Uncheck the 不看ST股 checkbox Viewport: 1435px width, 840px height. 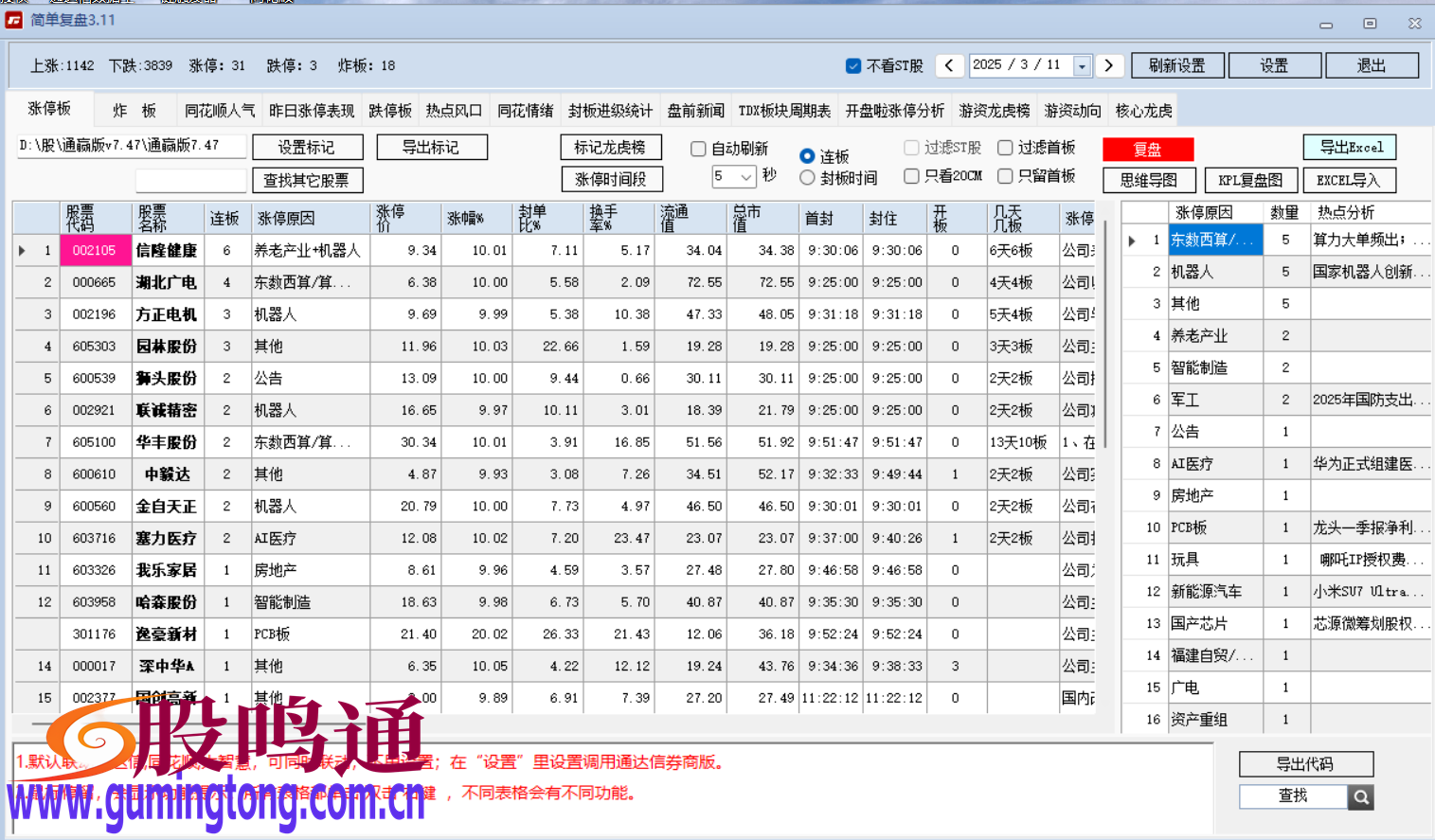pos(853,64)
